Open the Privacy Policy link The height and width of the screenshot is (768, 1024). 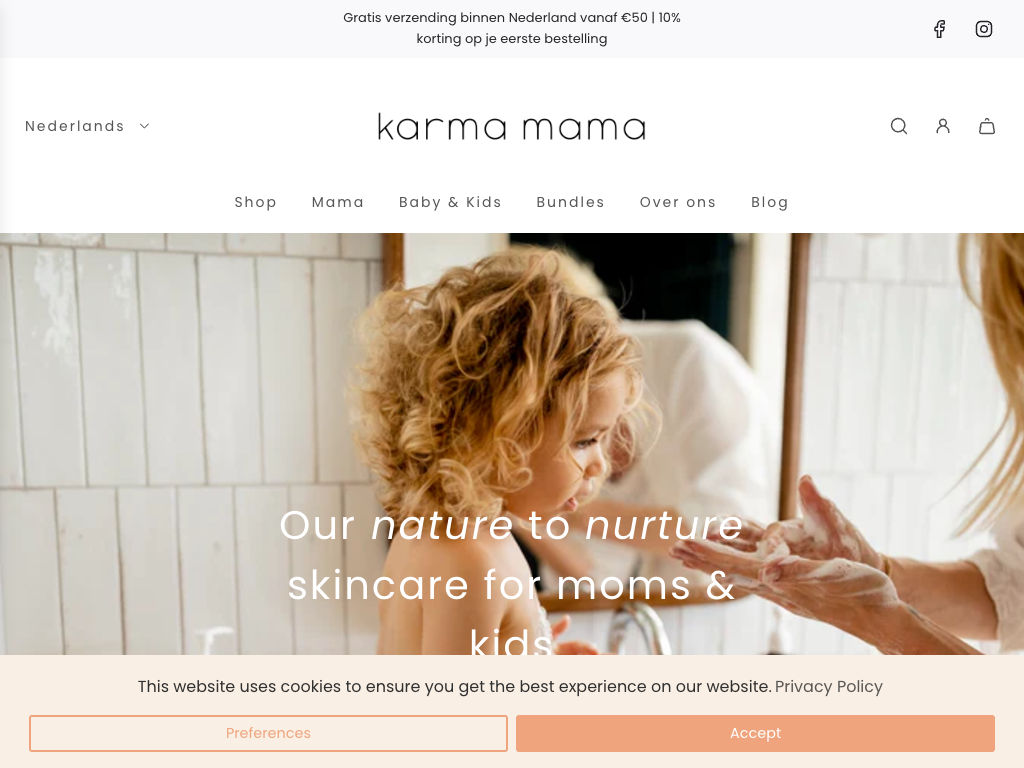(x=828, y=686)
